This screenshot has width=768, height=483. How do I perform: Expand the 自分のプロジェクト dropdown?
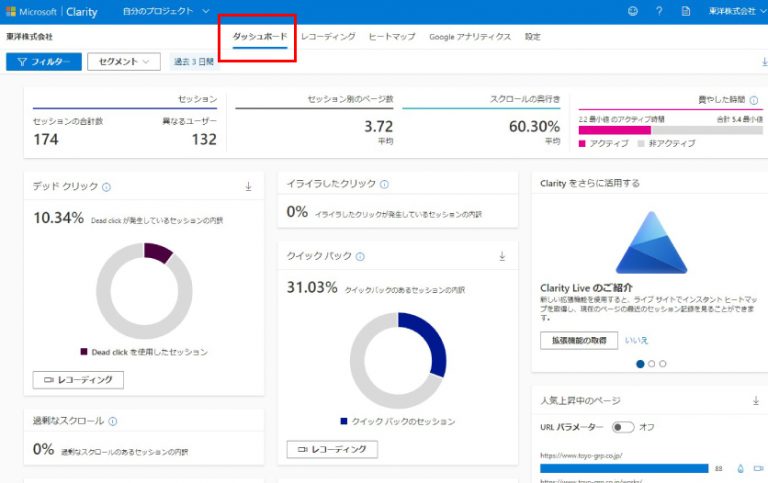point(166,11)
